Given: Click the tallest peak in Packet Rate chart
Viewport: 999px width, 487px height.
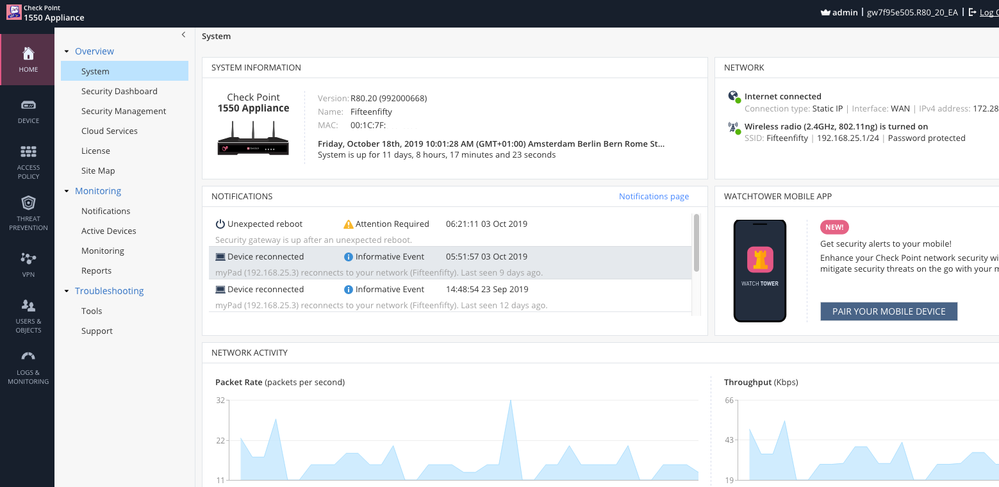Looking at the screenshot, I should 510,402.
